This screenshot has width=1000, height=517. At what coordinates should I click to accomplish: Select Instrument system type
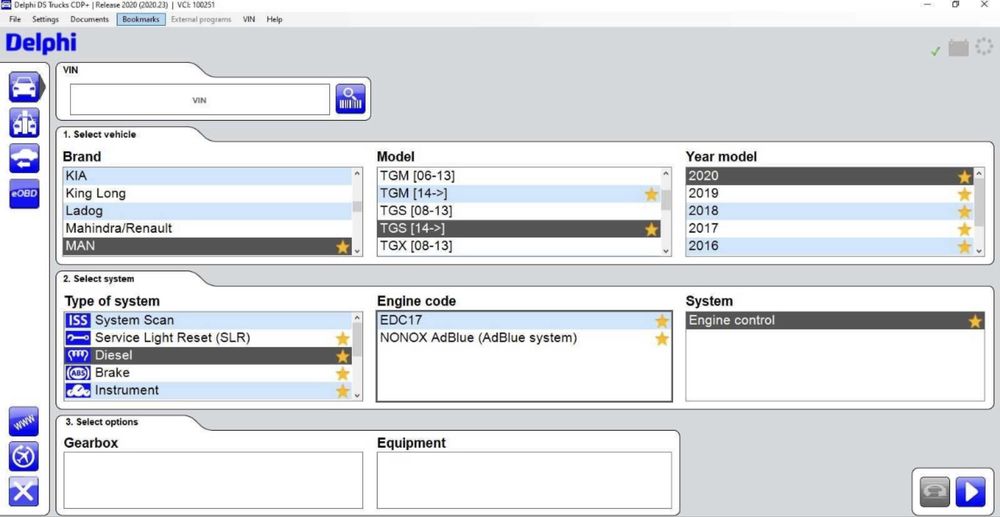tap(208, 390)
